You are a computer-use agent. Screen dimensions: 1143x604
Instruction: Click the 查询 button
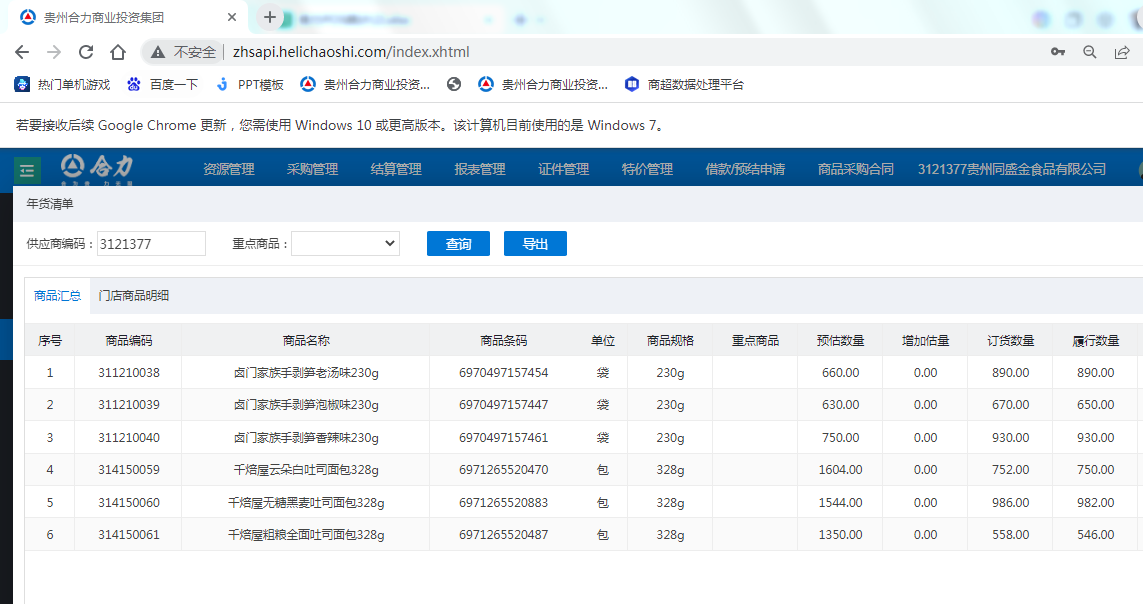(x=458, y=244)
